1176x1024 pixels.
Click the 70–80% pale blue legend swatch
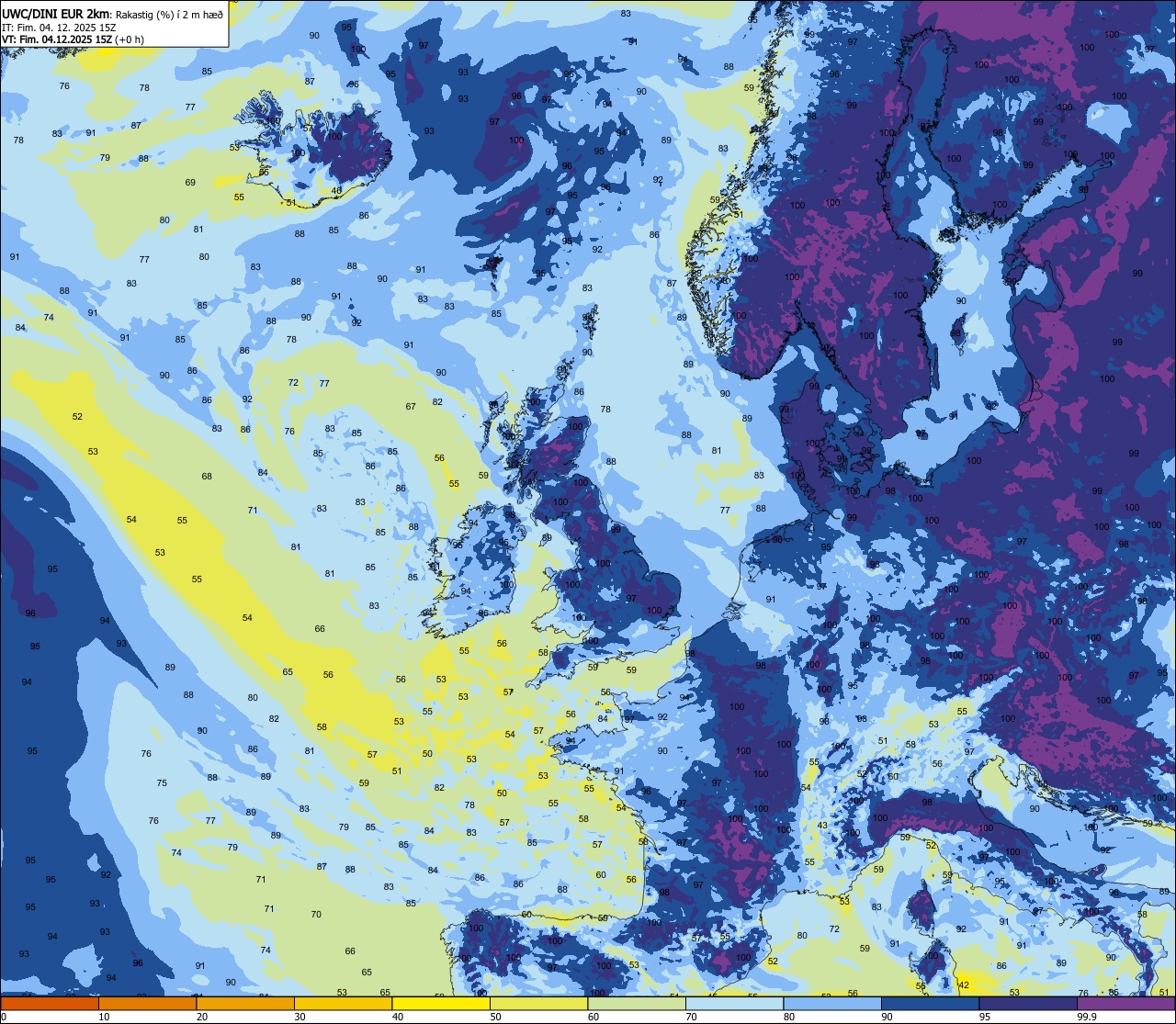(734, 1003)
